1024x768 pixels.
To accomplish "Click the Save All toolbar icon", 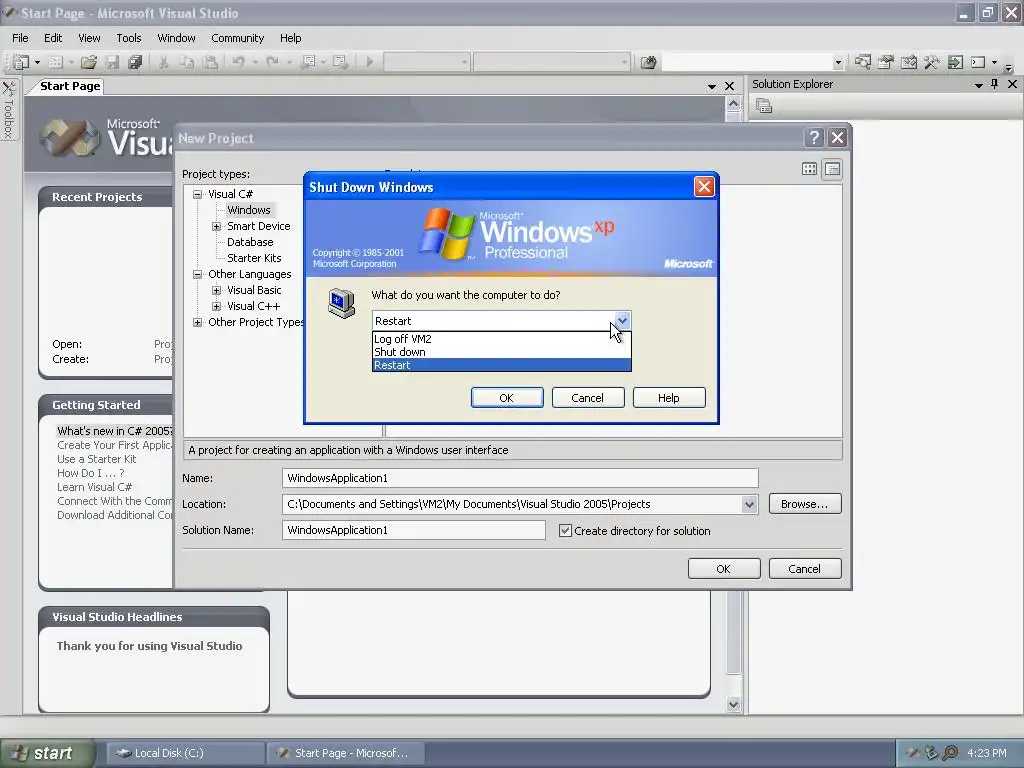I will (135, 62).
